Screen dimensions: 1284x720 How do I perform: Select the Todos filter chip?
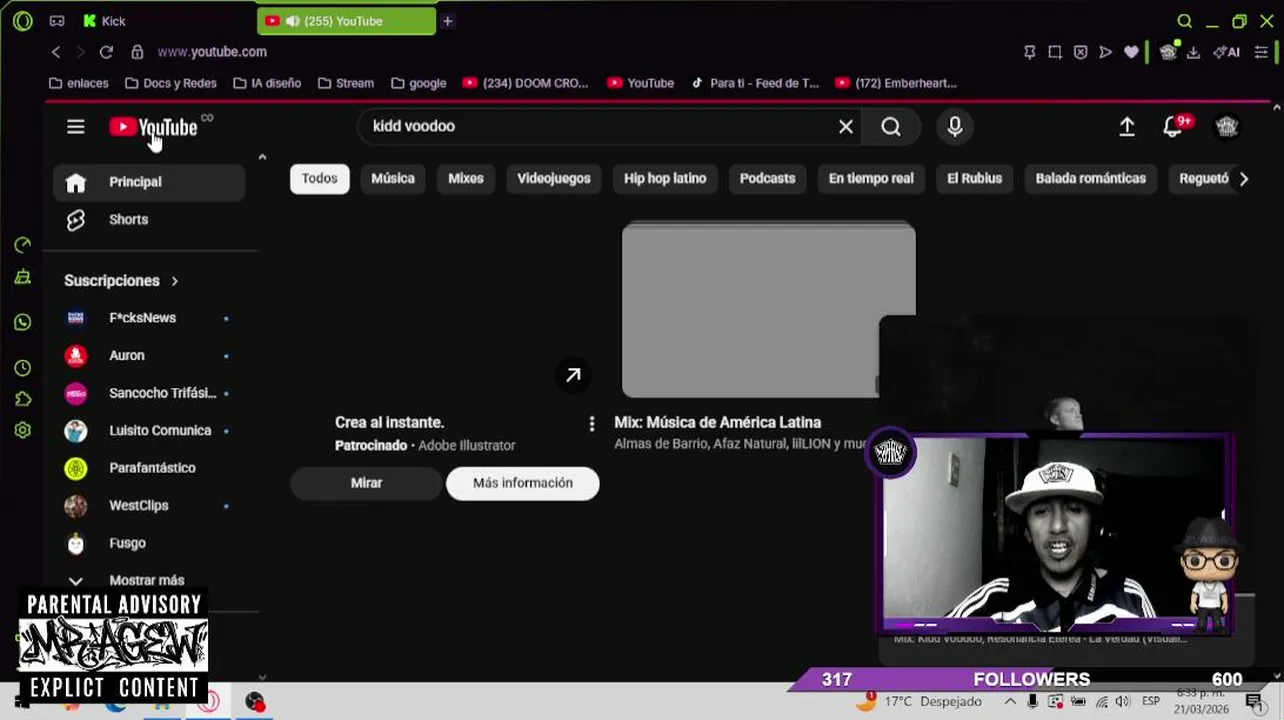320,179
